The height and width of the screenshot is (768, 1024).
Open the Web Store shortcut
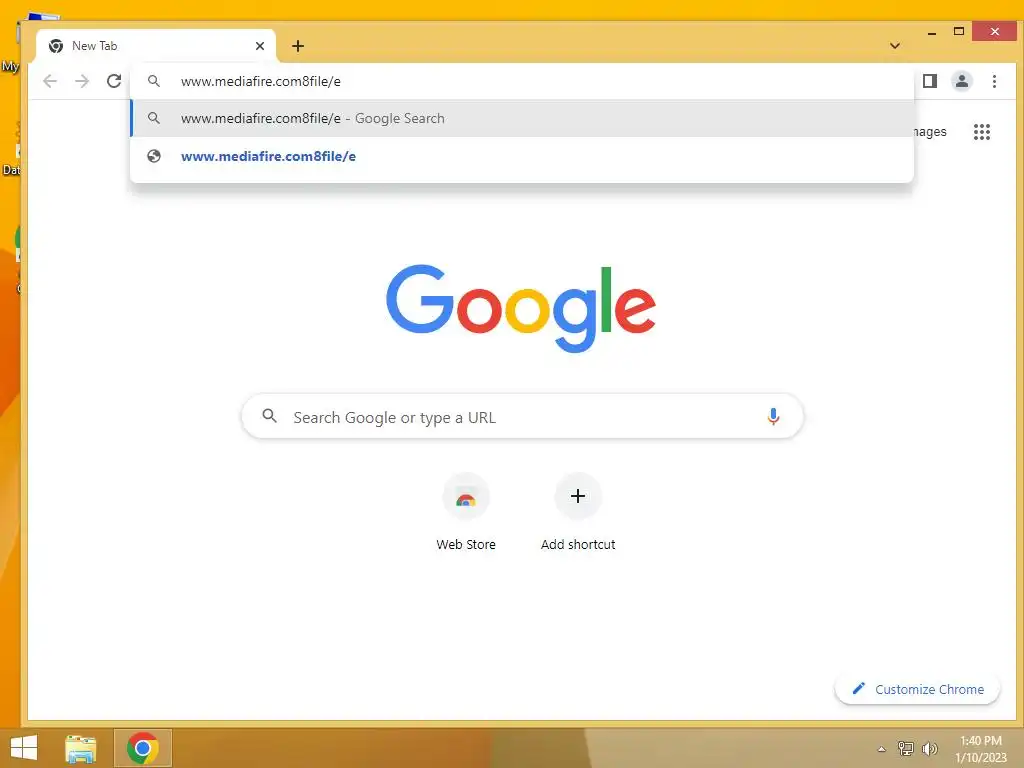(x=466, y=513)
